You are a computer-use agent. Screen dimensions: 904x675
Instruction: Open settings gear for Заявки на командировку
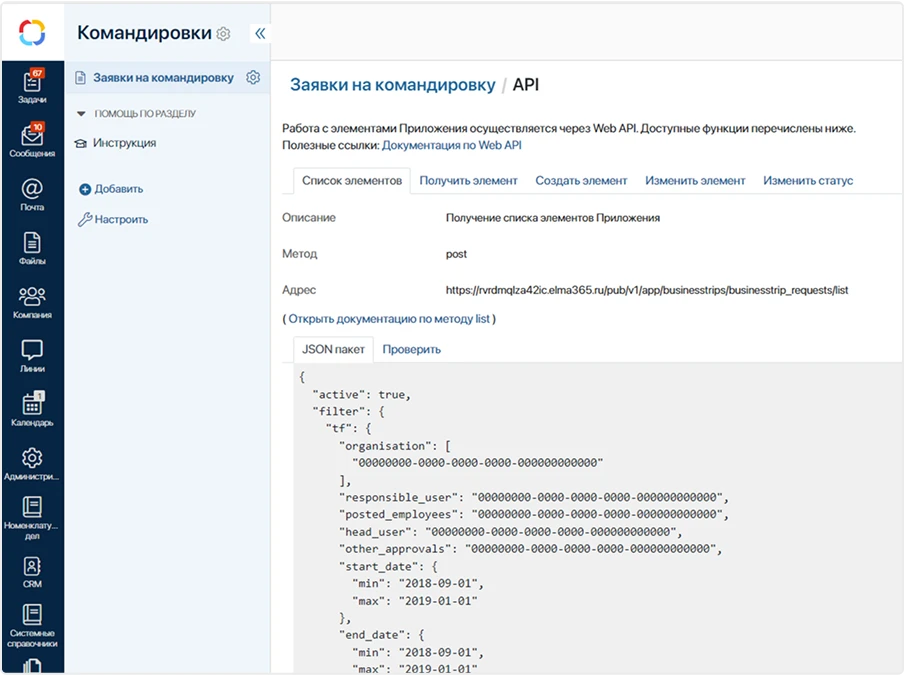point(253,77)
